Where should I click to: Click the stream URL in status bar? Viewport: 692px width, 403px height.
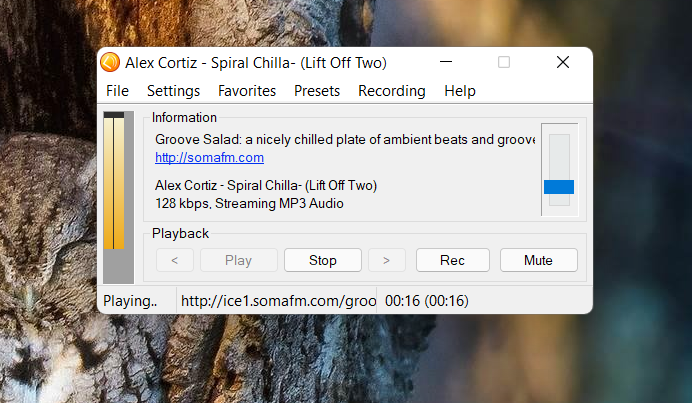pyautogui.click(x=278, y=301)
